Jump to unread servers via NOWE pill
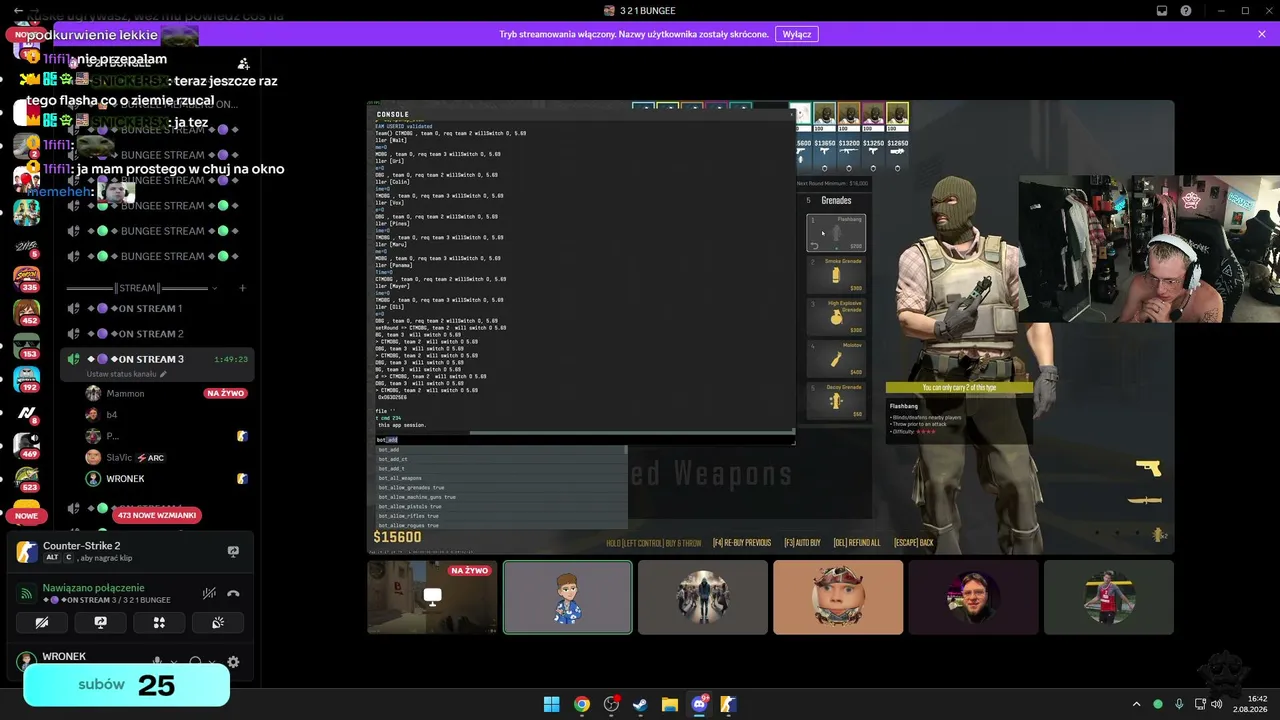This screenshot has height=720, width=1280. [25, 516]
